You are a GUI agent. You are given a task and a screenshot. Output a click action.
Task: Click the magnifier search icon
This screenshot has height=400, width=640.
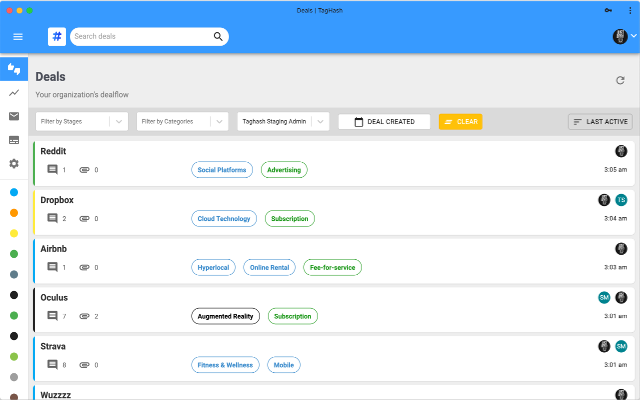pyautogui.click(x=218, y=37)
